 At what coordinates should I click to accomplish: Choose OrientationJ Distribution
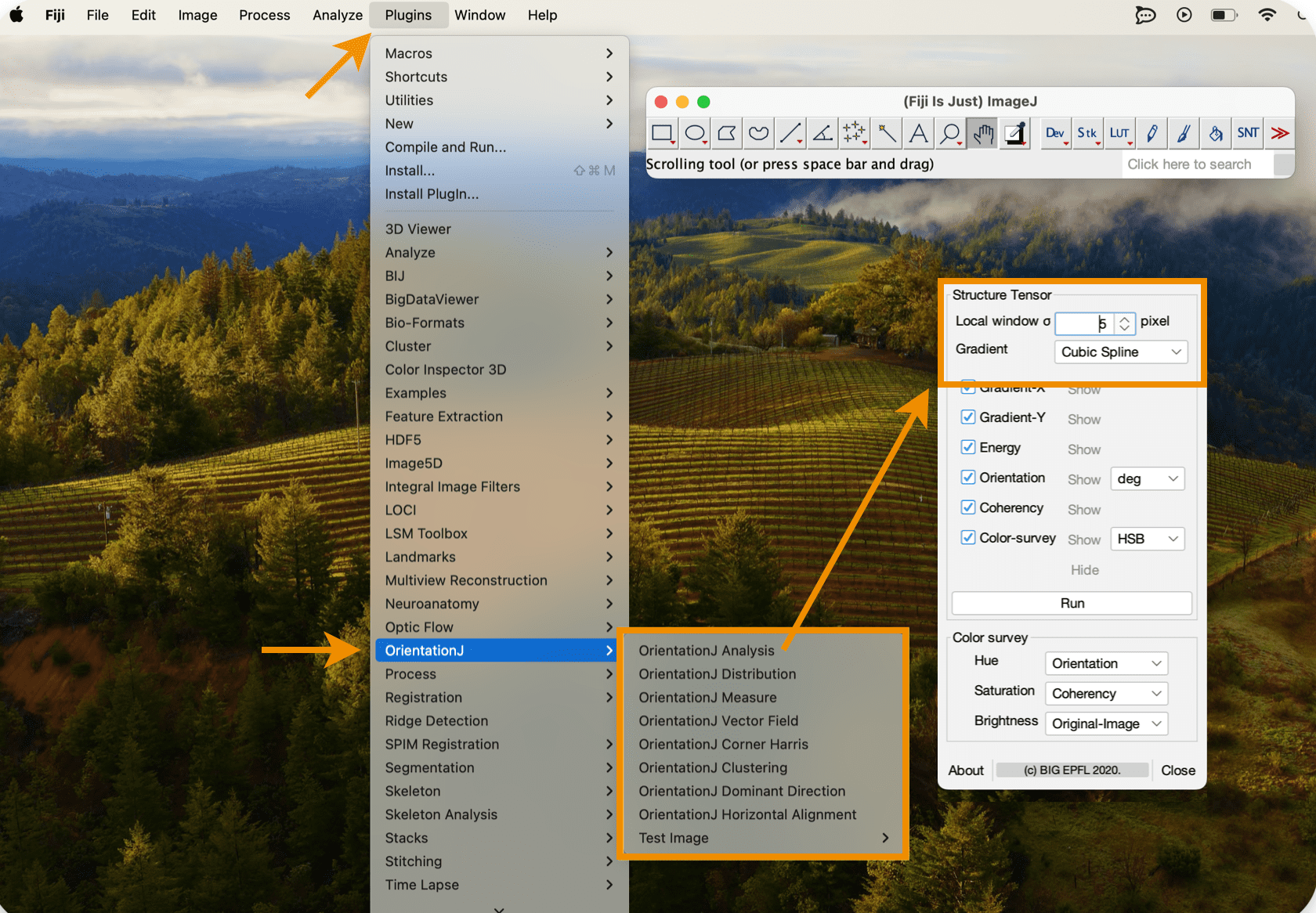click(717, 674)
